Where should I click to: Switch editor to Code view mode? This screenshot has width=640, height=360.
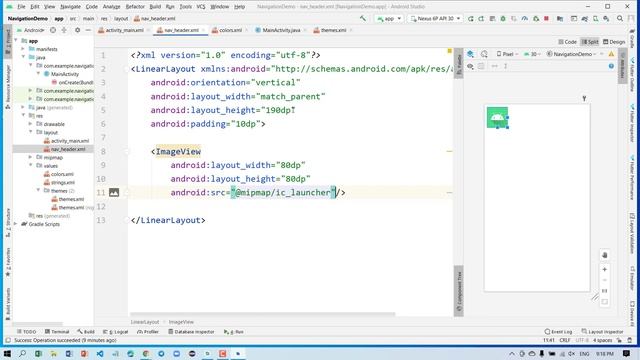click(567, 42)
